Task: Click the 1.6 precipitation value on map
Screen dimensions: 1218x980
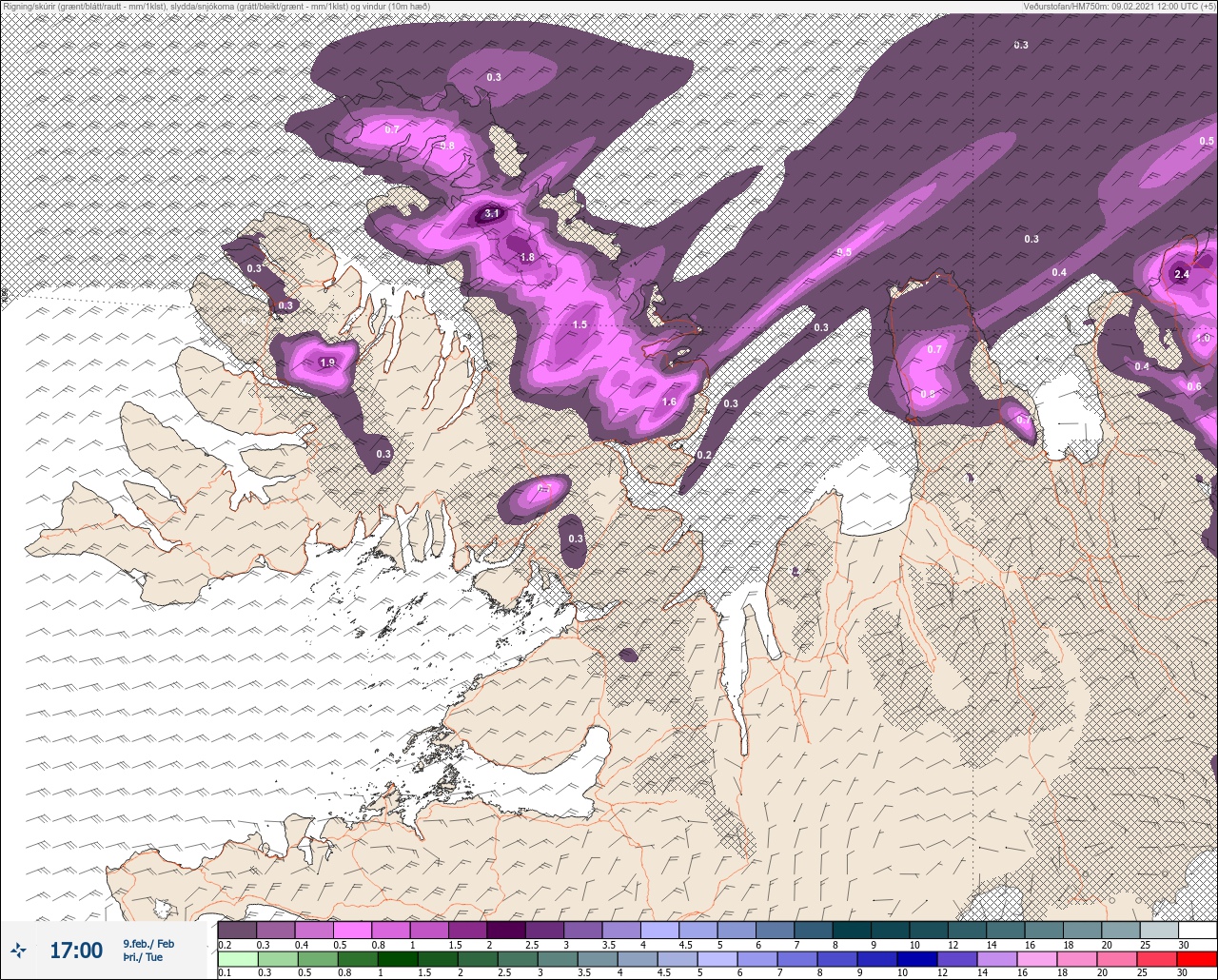Action: (669, 402)
